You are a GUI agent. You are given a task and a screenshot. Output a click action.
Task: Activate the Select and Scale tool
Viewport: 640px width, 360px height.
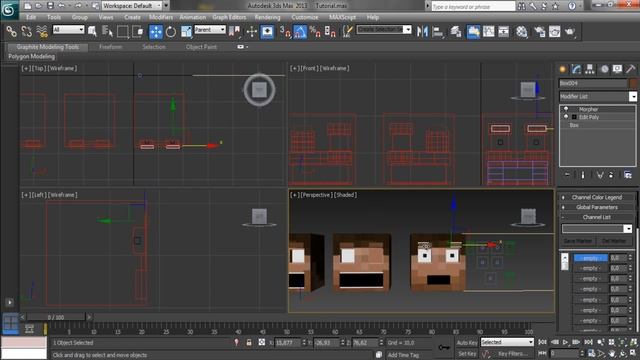click(186, 31)
